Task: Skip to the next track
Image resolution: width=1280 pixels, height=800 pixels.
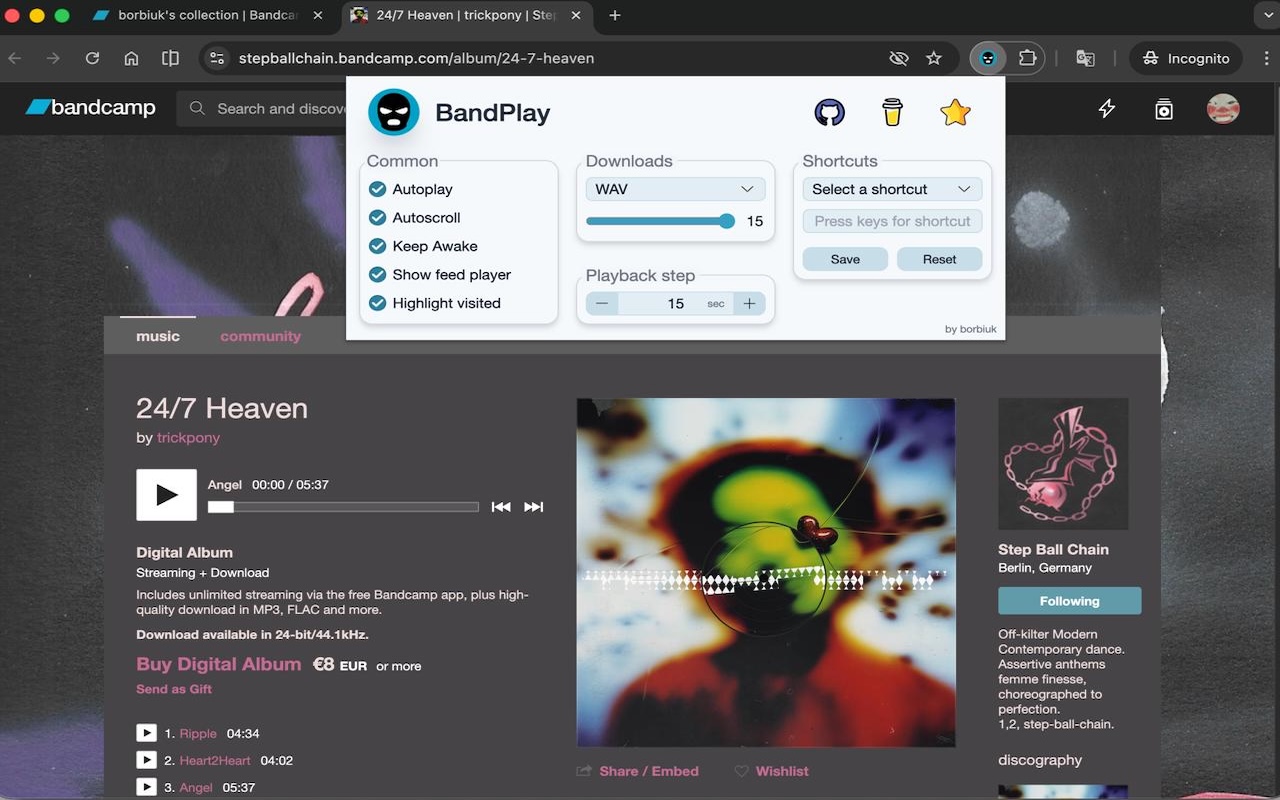Action: (x=534, y=507)
